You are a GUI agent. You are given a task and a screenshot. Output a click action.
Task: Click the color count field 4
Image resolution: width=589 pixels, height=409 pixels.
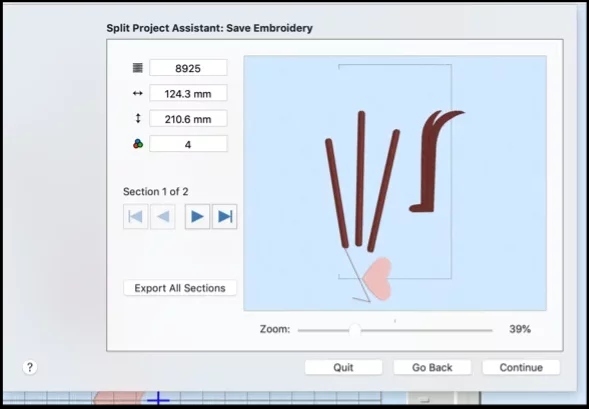(188, 144)
